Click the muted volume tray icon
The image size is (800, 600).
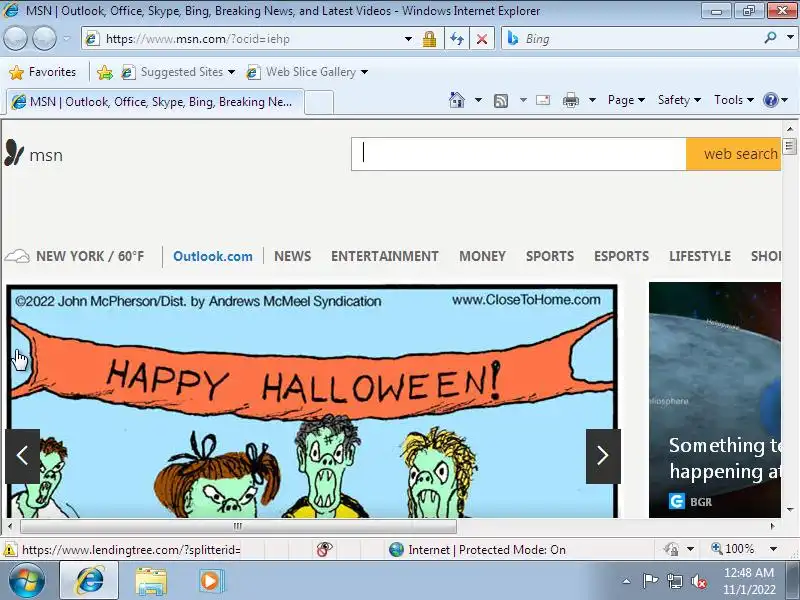point(698,581)
